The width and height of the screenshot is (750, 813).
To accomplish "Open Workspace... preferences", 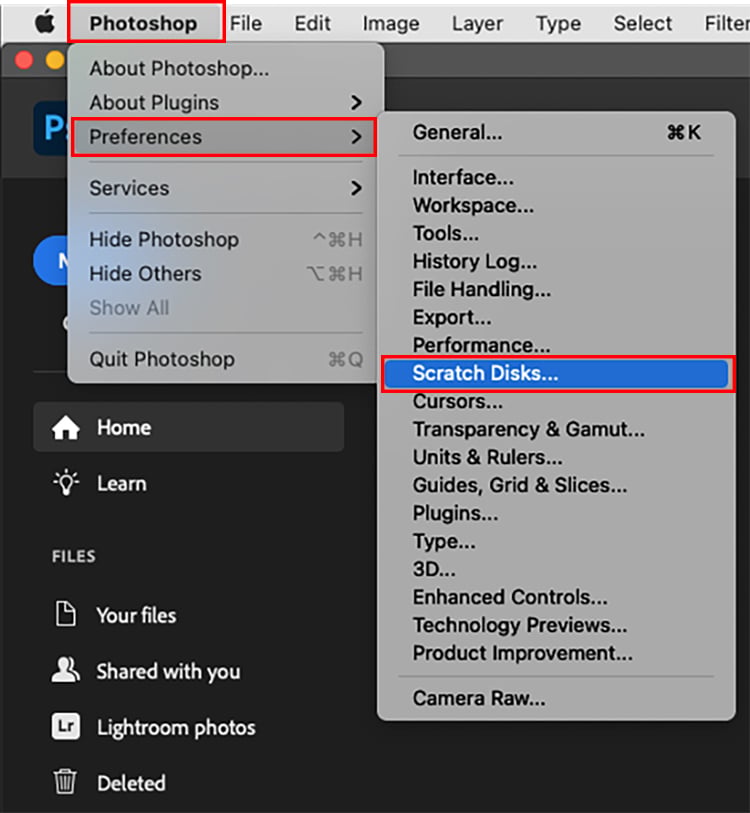I will tap(556, 206).
